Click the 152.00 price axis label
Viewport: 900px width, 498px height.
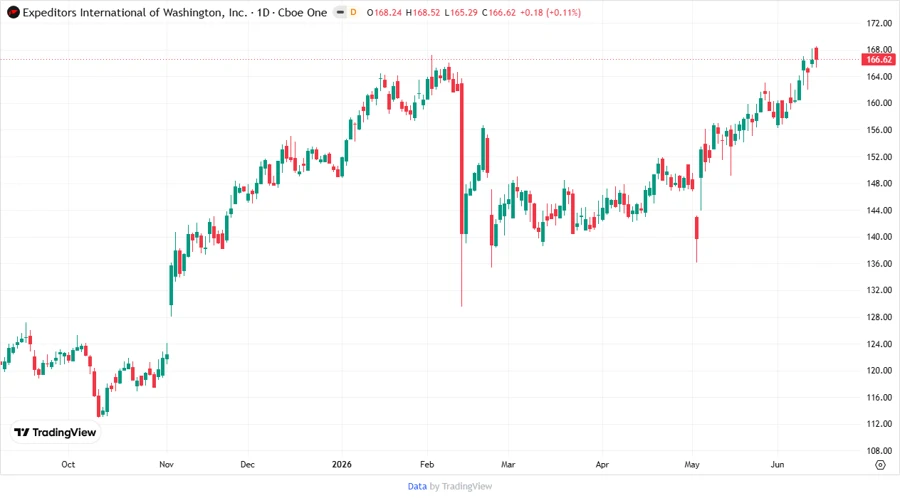click(879, 157)
